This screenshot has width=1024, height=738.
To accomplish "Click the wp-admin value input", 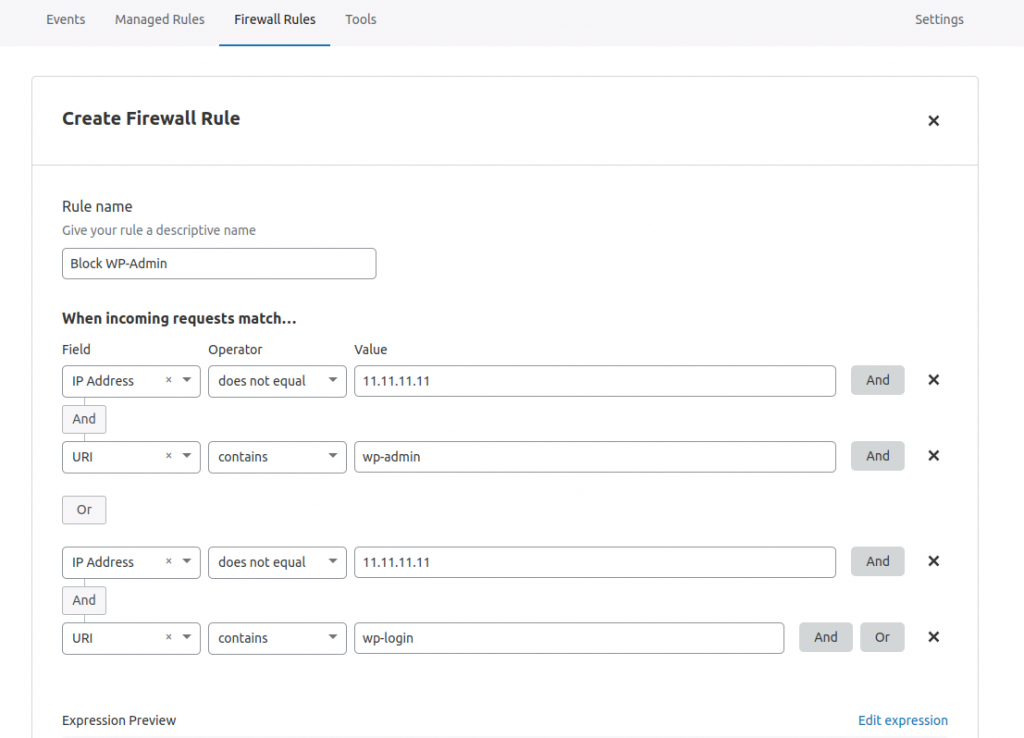I will point(595,457).
